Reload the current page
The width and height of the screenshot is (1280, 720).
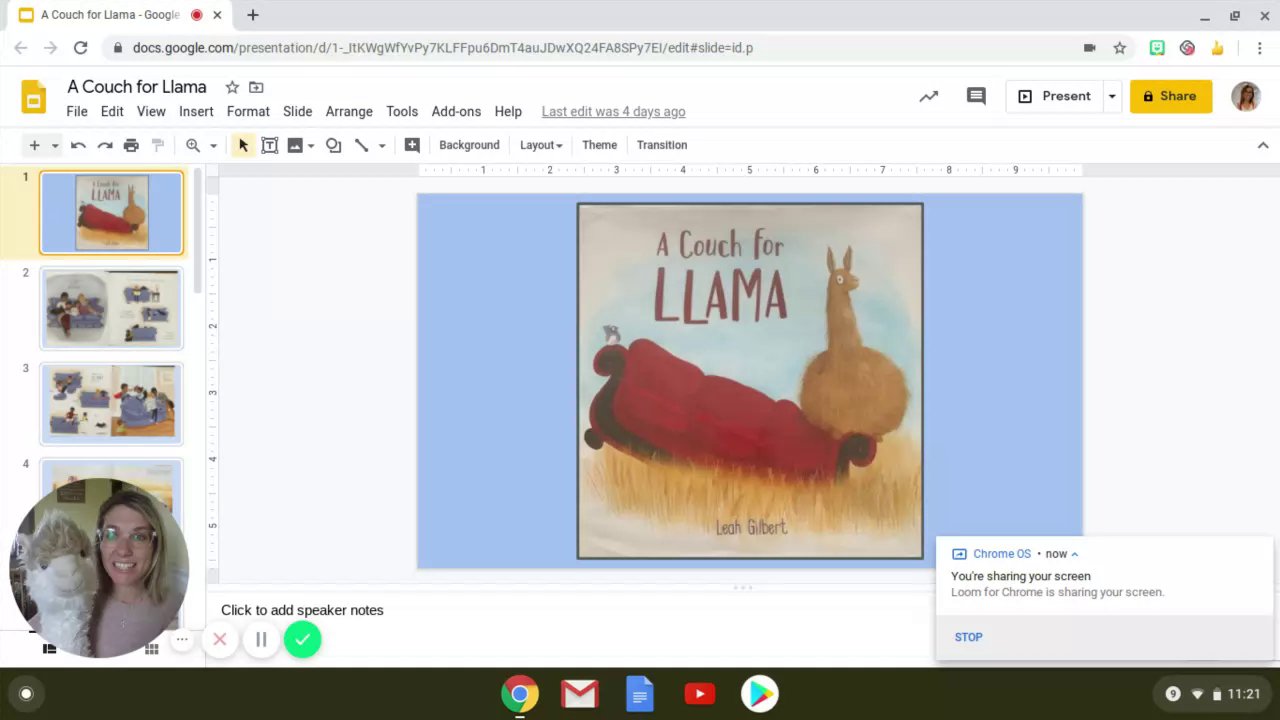point(81,47)
